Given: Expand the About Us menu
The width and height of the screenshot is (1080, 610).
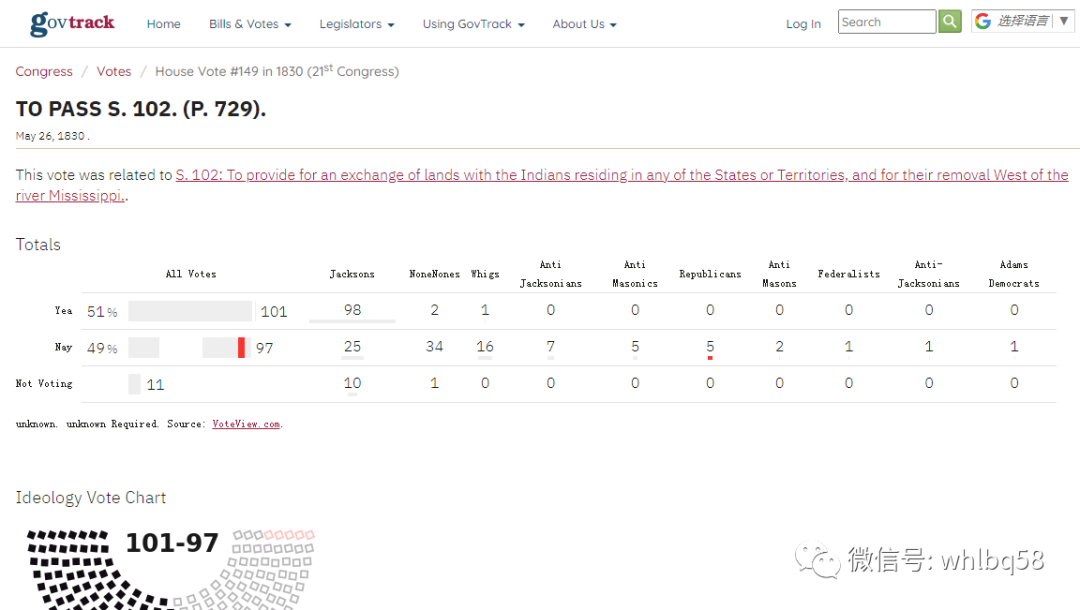Looking at the screenshot, I should click(584, 24).
